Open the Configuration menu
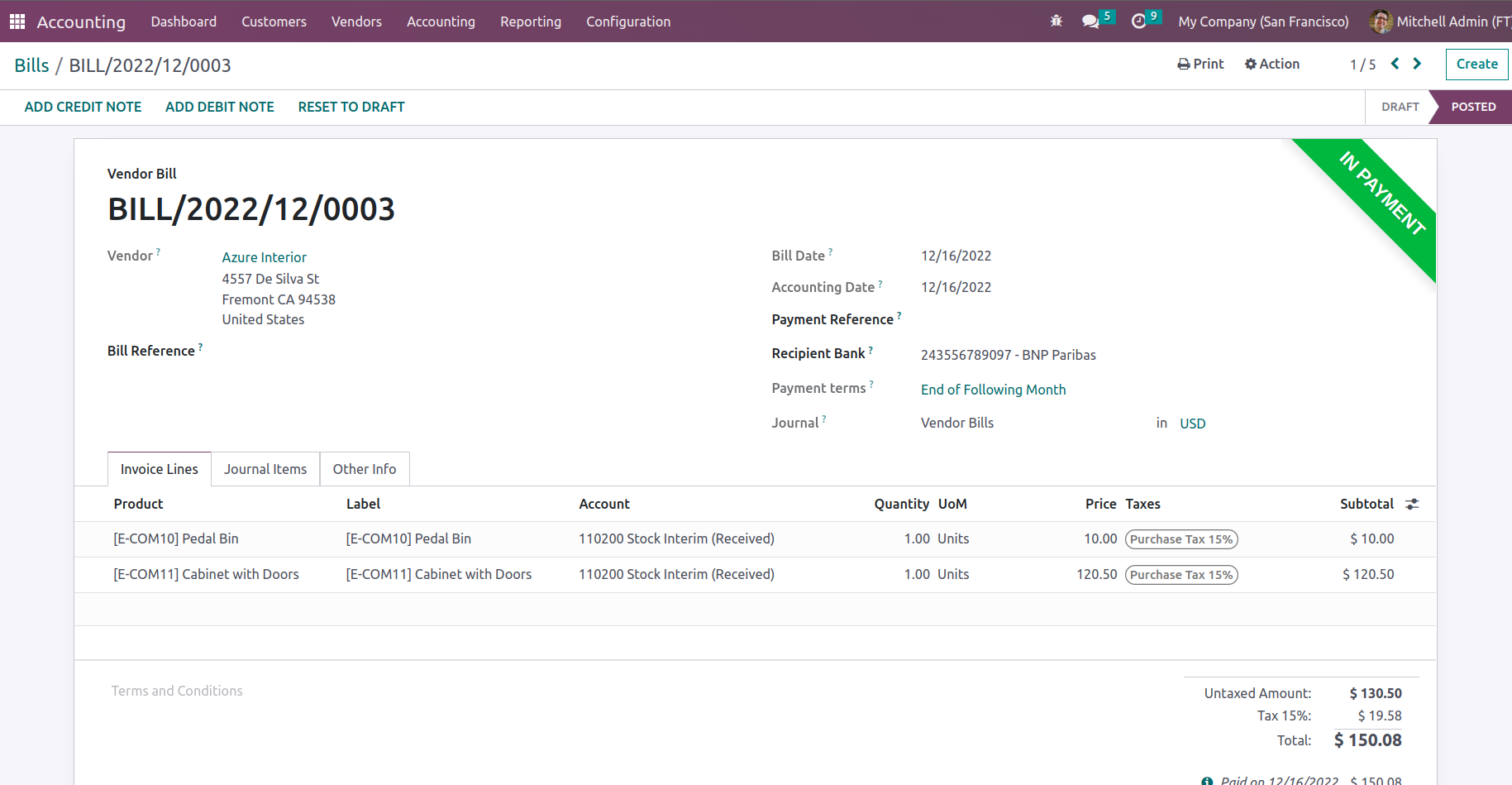 coord(628,22)
